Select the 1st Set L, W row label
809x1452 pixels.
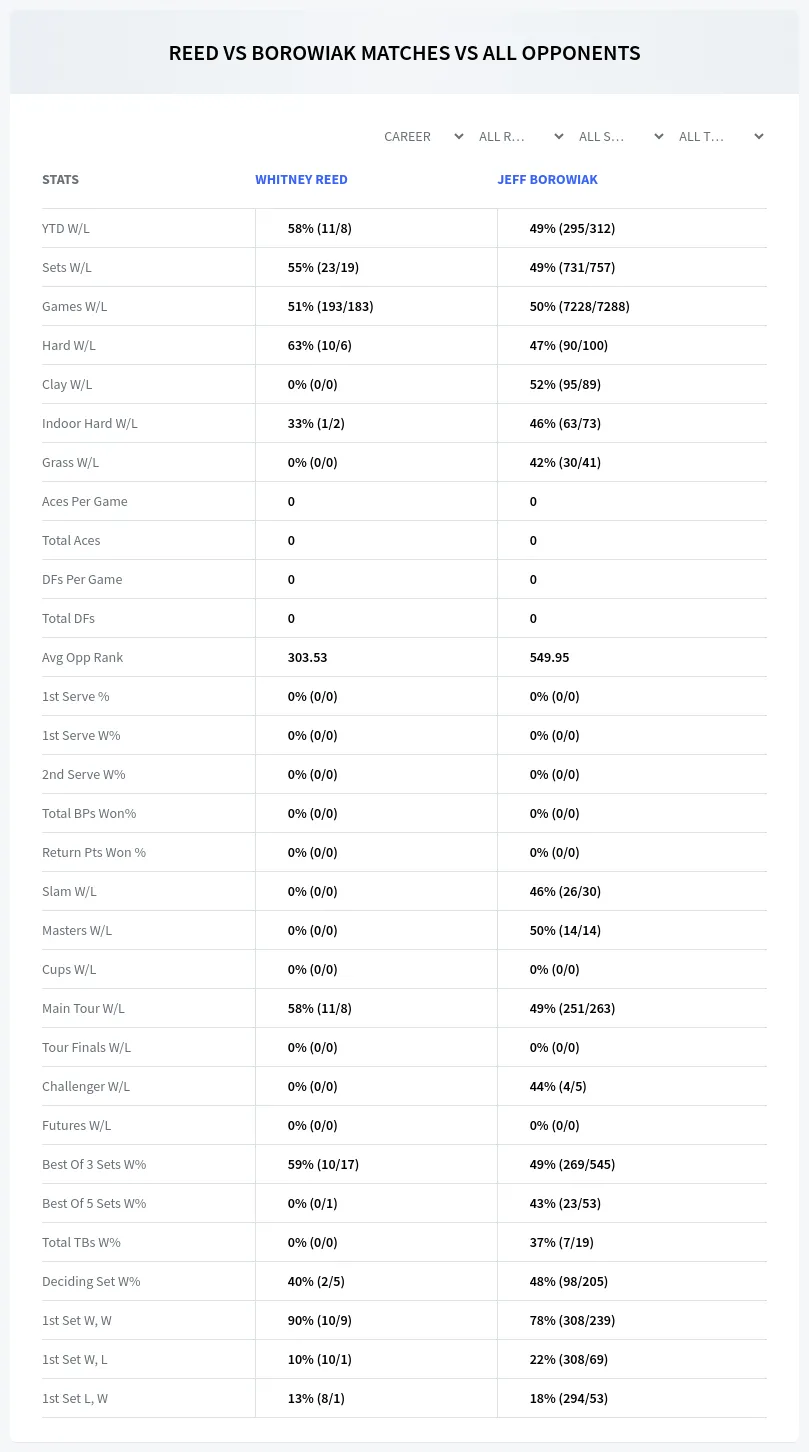[x=75, y=1398]
